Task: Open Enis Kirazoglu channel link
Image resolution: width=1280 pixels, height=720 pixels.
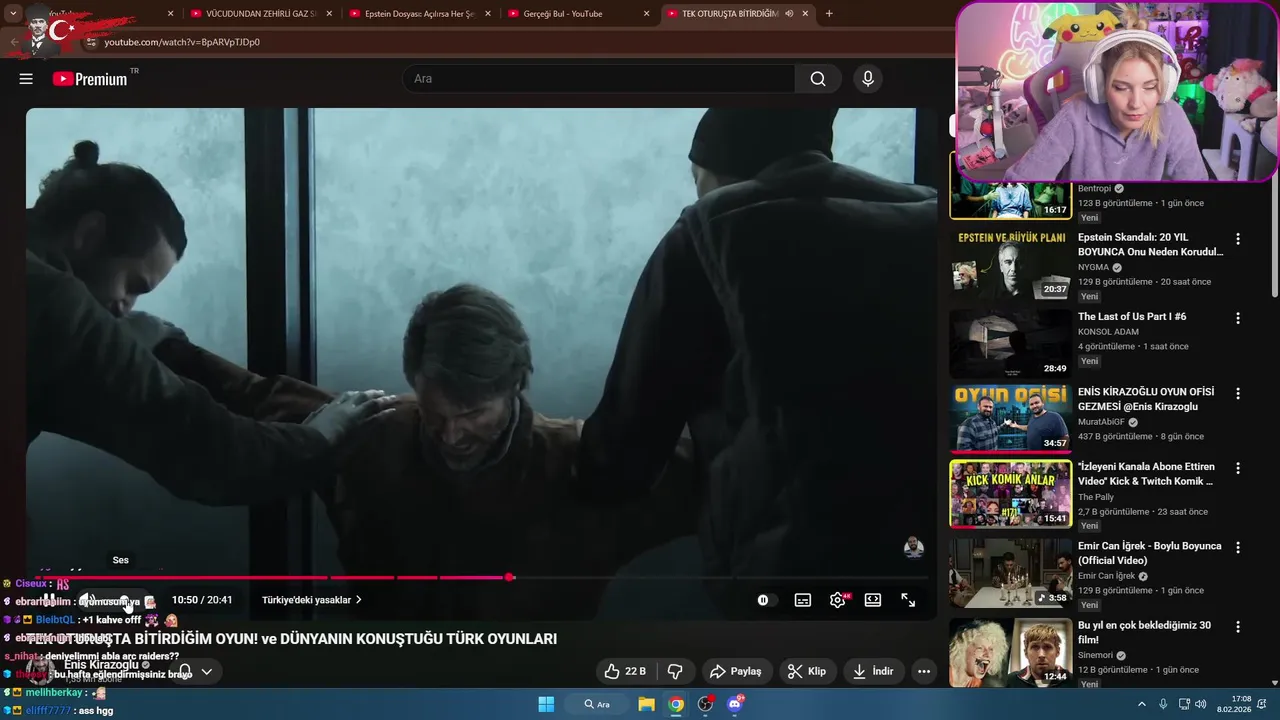Action: point(101,664)
